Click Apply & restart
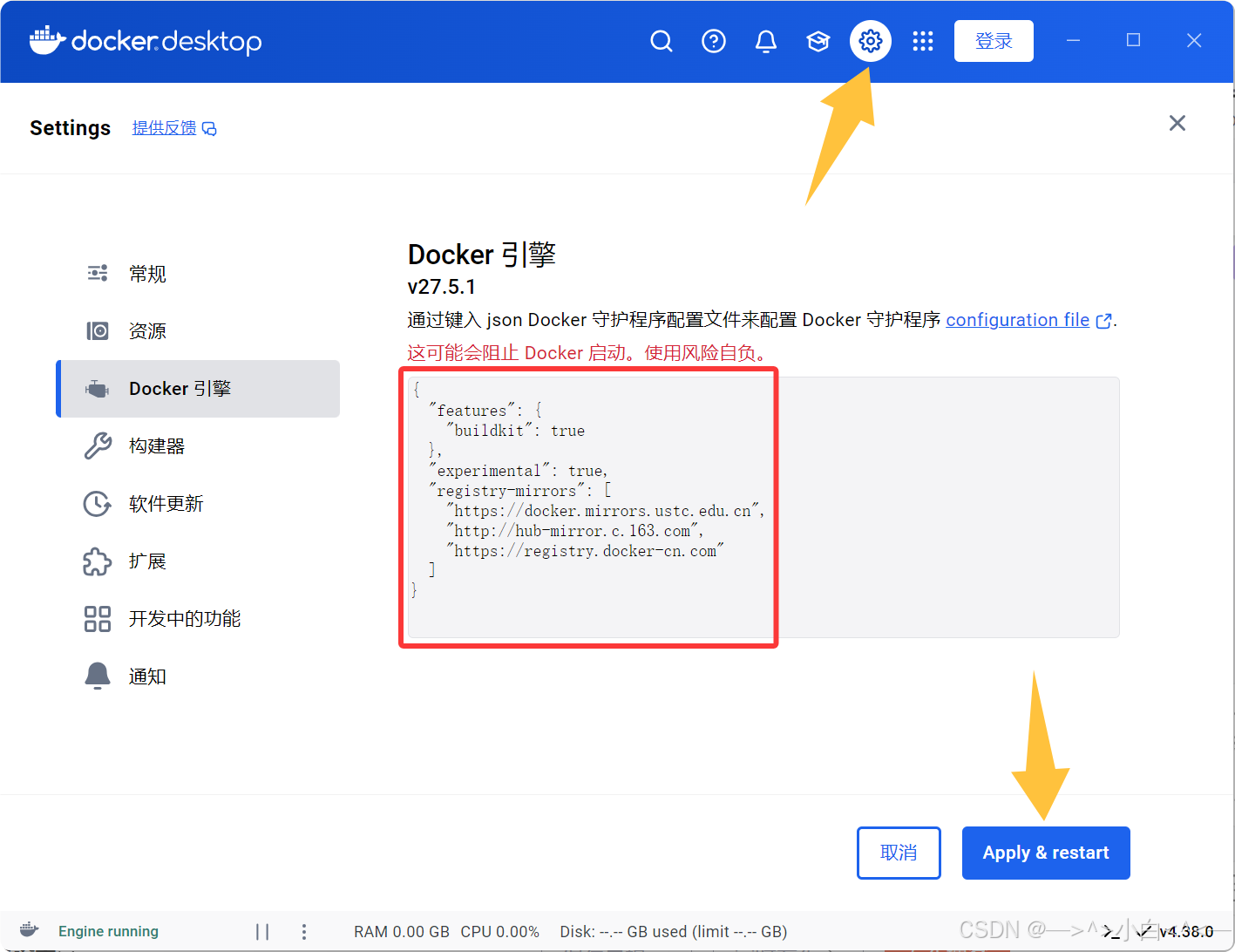 pos(1045,853)
